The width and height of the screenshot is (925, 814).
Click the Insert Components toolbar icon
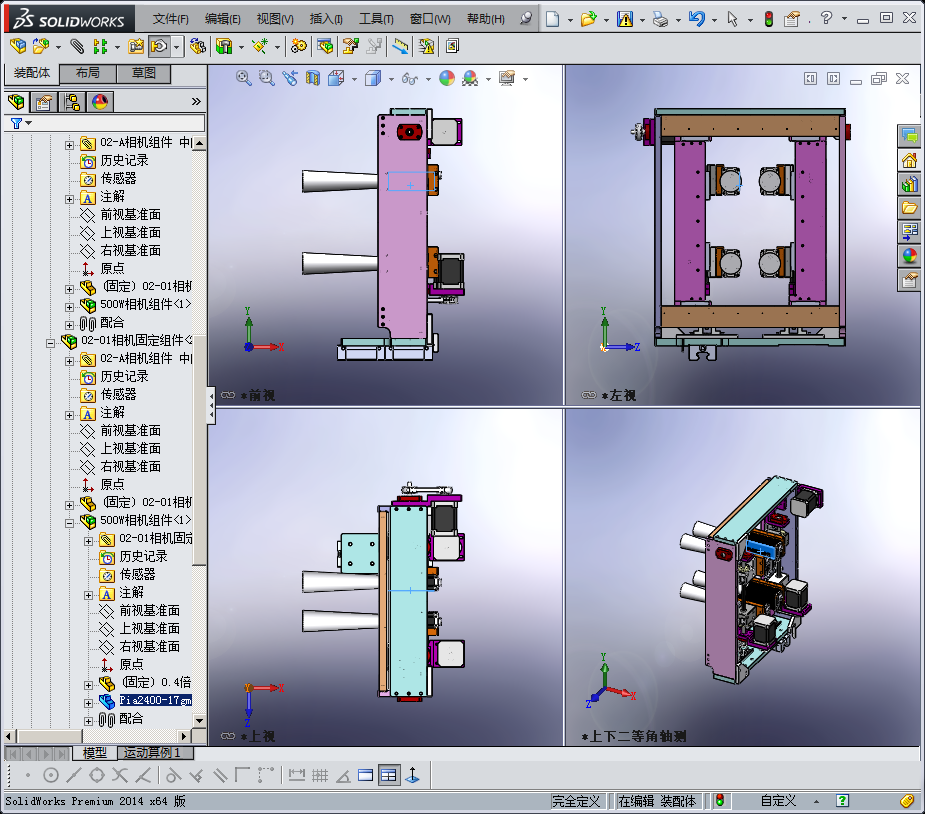click(41, 46)
